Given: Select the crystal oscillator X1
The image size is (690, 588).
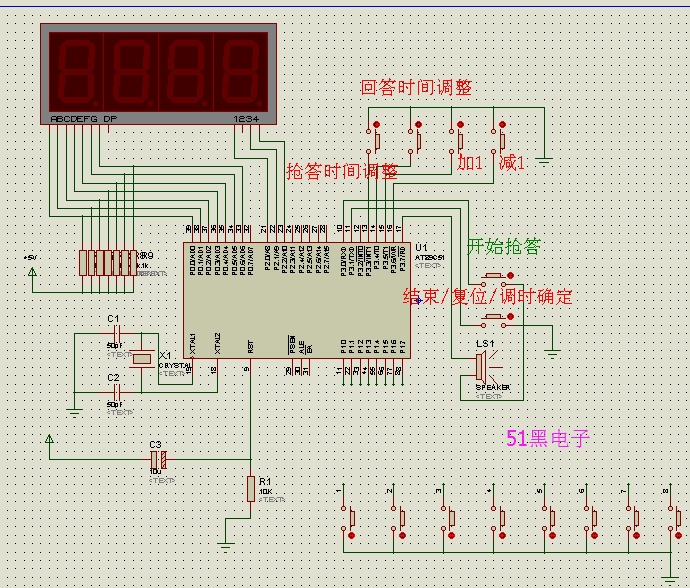Looking at the screenshot, I should (142, 360).
